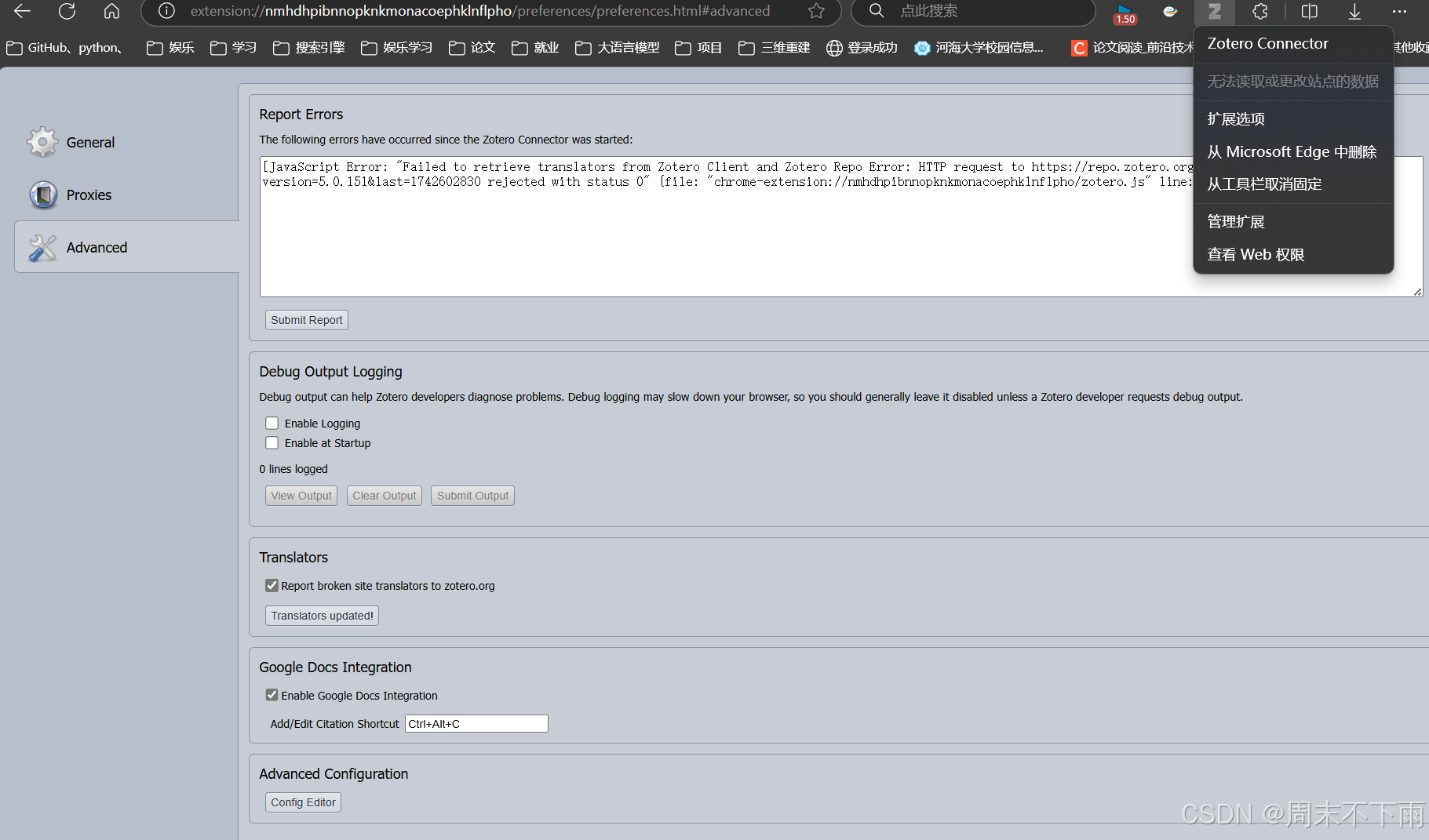Open the extensions puzzle piece icon

(x=1260, y=11)
